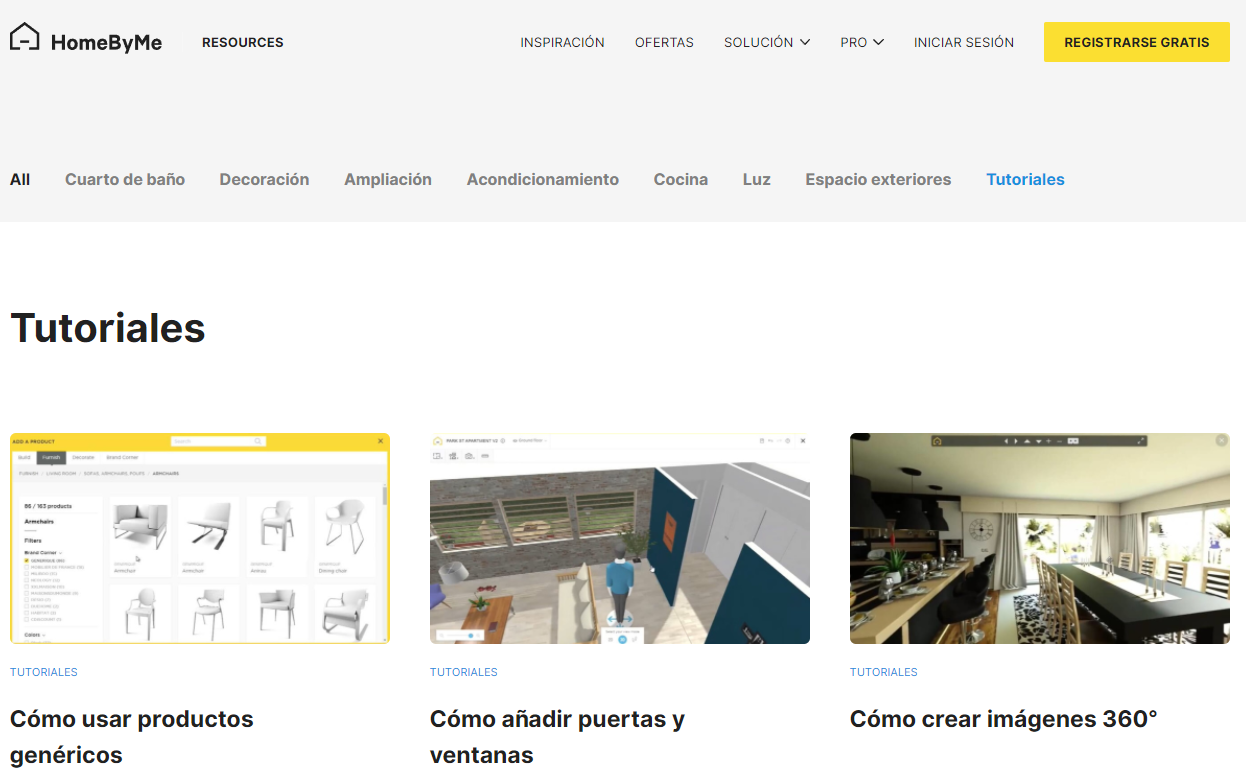The image size is (1246, 780).
Task: Click the home icon in the 360° viewer bar
Action: click(x=937, y=441)
